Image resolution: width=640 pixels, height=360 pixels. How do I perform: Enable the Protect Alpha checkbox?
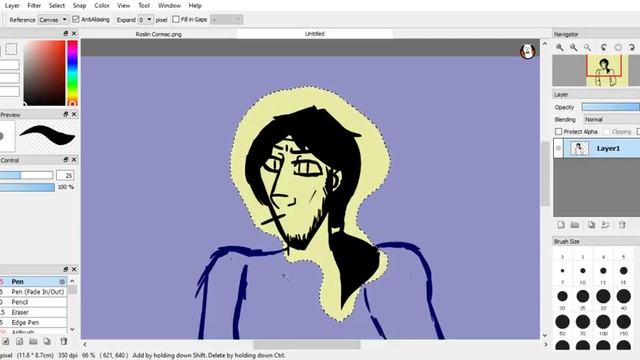pos(558,131)
